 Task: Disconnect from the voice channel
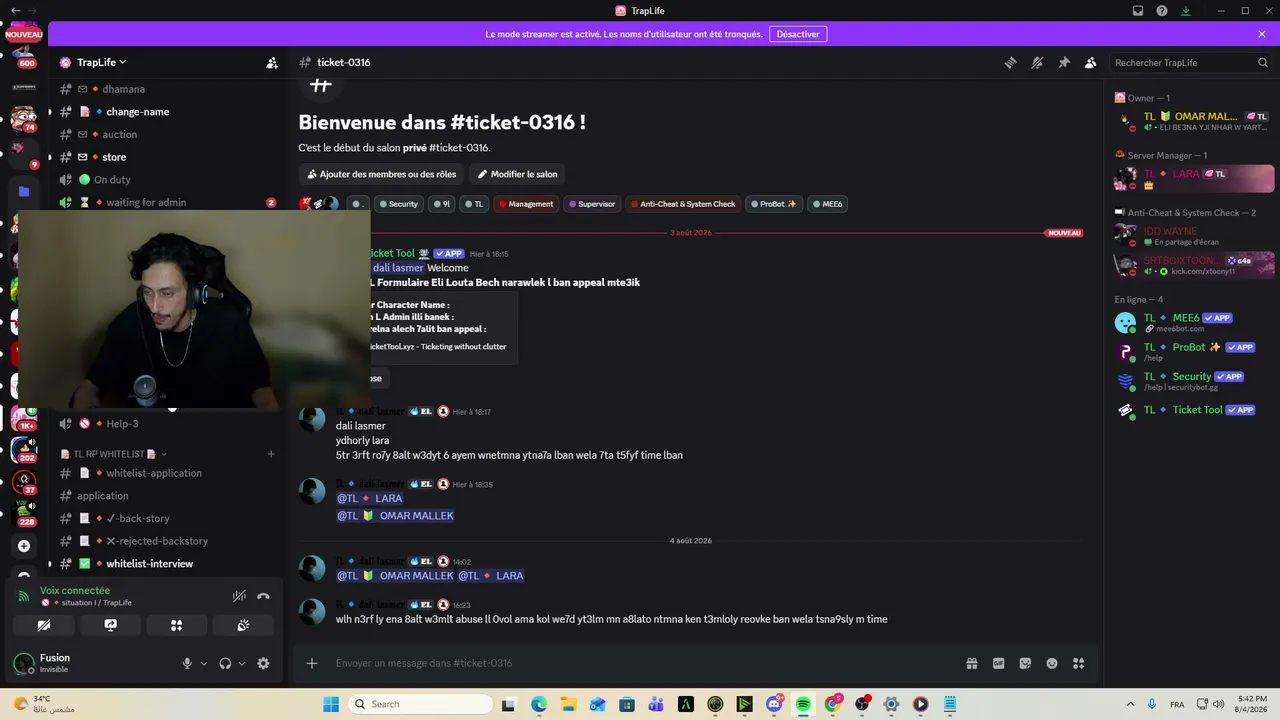point(263,596)
